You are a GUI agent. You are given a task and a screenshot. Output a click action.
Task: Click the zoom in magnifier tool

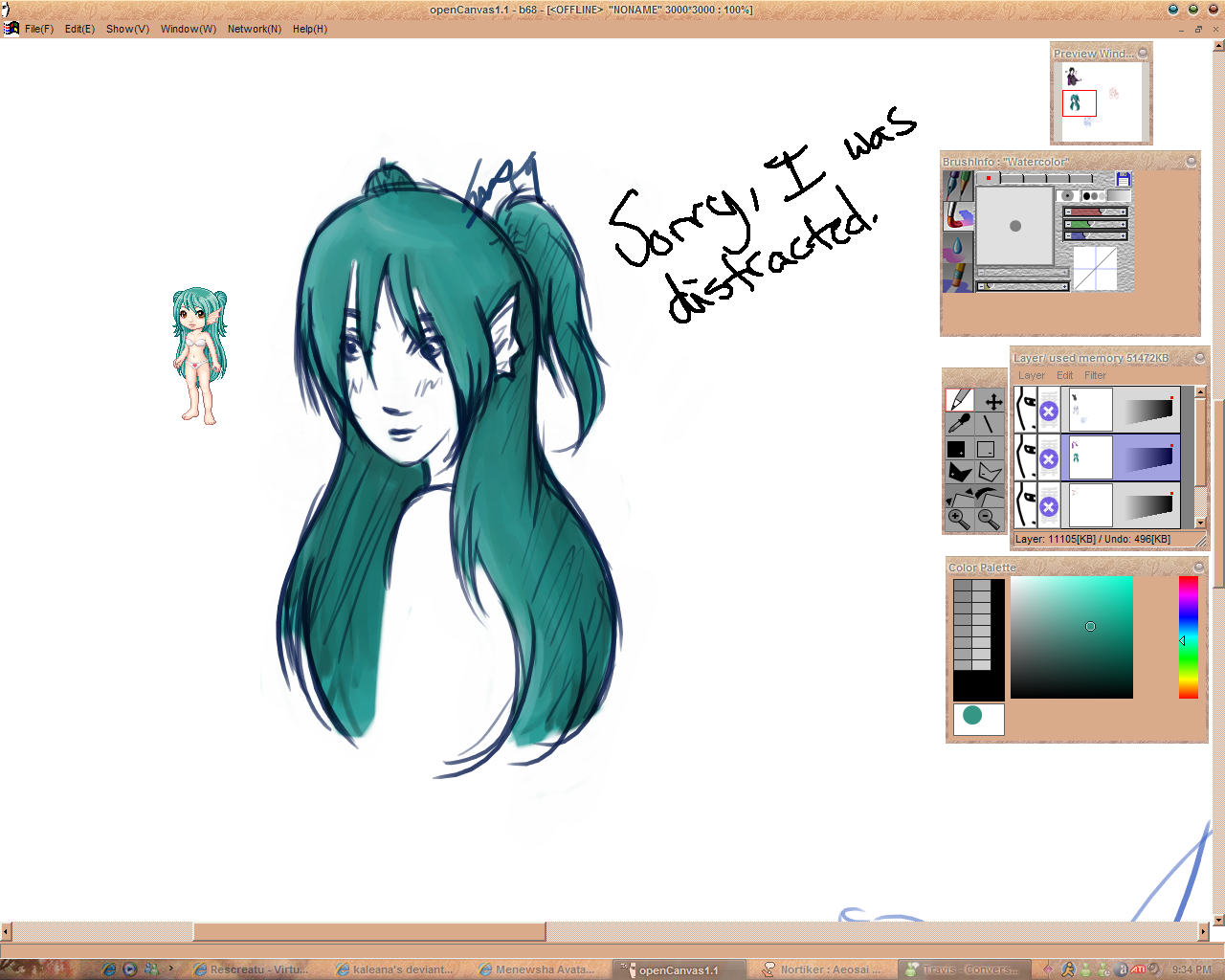958,519
